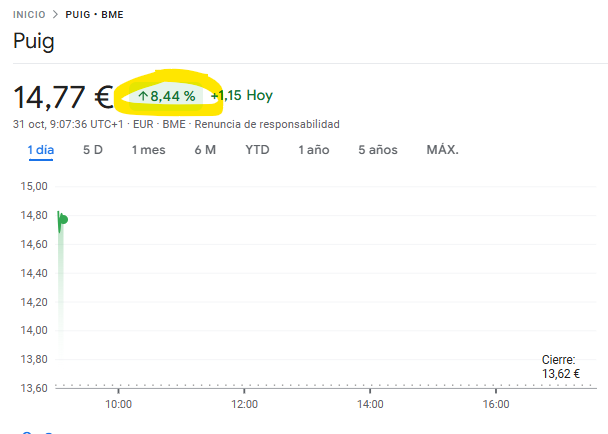Open Renuncia de responsabilidad disclaimer link
Screen dimensions: 608x434
tap(267, 124)
